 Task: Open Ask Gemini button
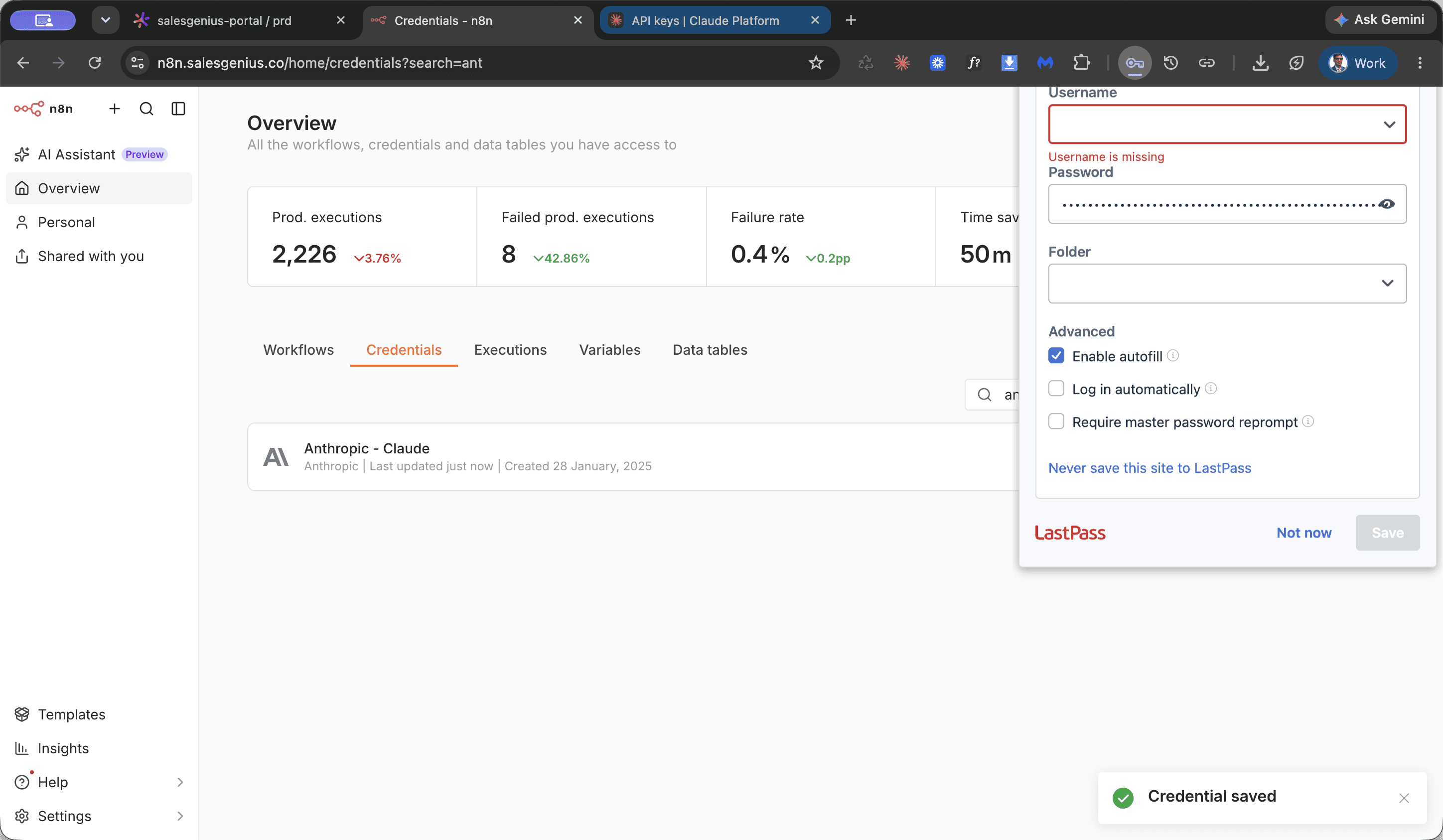click(1381, 20)
